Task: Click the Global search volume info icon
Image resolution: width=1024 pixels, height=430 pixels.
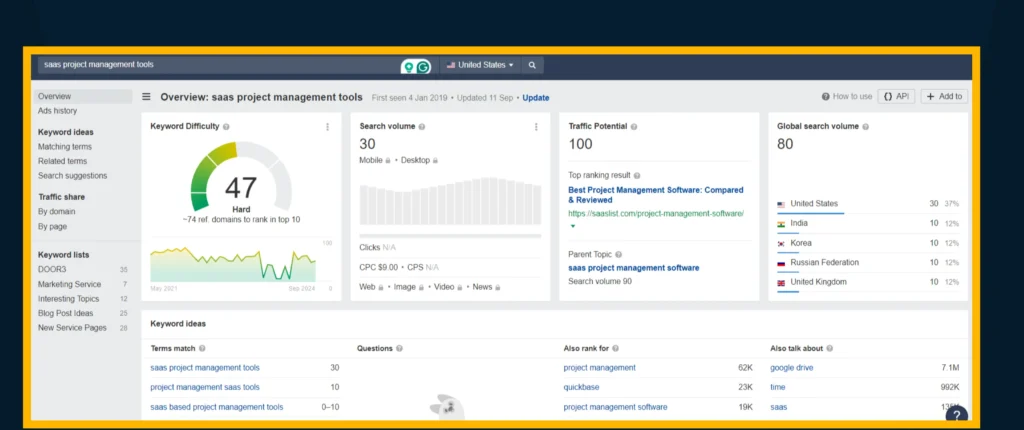Action: (866, 127)
